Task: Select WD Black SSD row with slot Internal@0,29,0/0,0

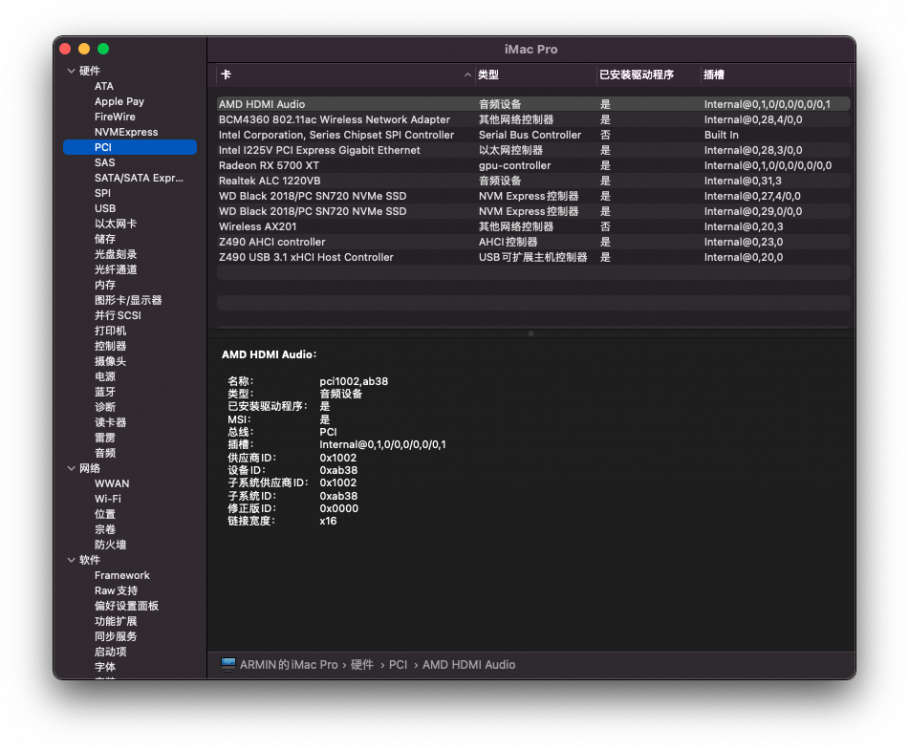Action: point(533,211)
